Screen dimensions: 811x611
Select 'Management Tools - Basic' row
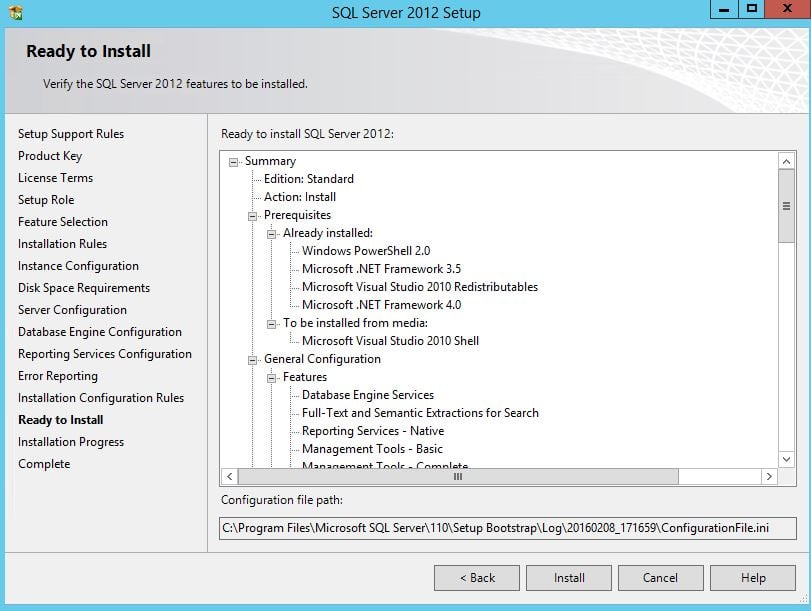pyautogui.click(x=372, y=449)
